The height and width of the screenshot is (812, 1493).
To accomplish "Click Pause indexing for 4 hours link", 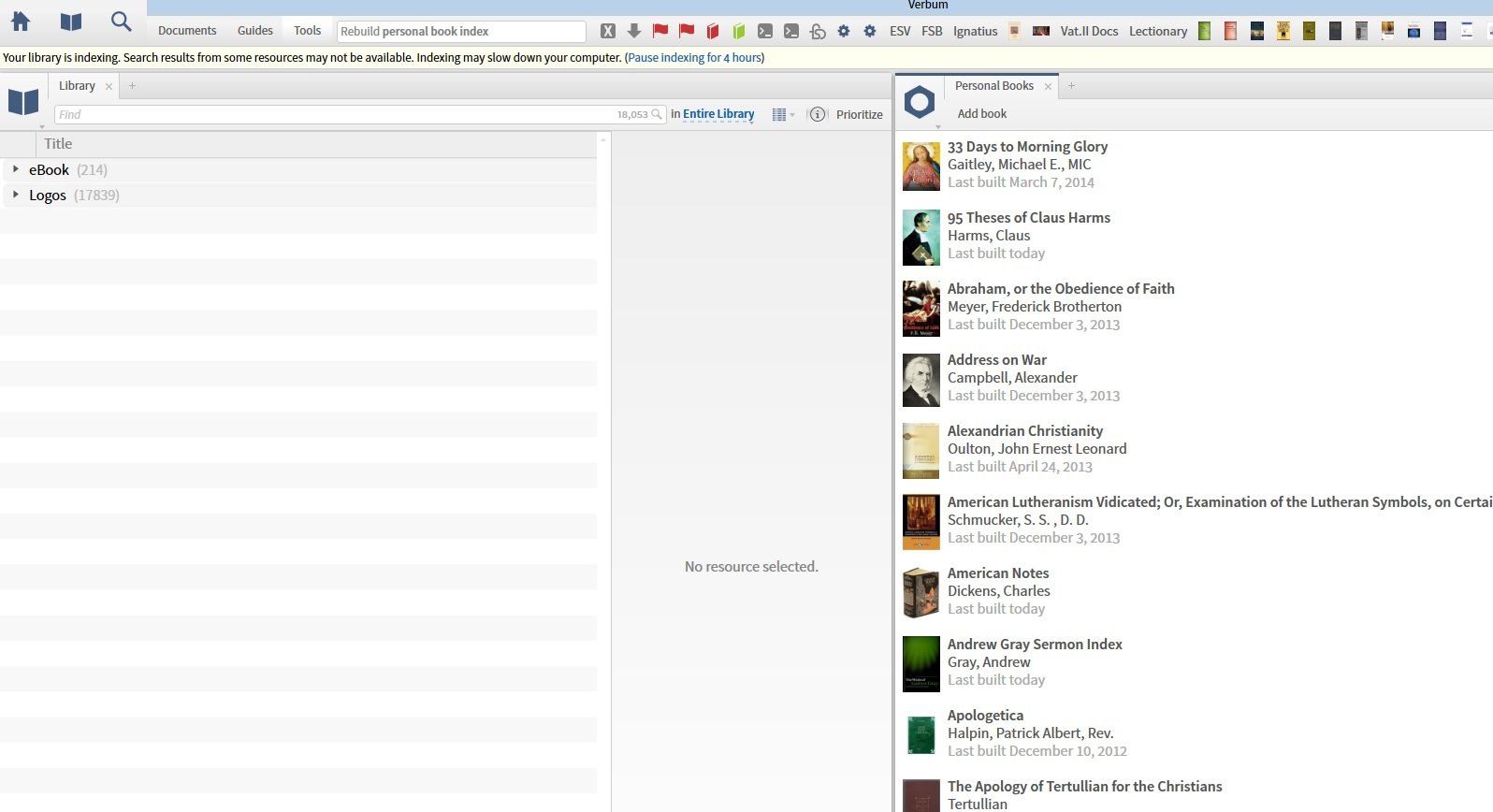I will click(695, 57).
